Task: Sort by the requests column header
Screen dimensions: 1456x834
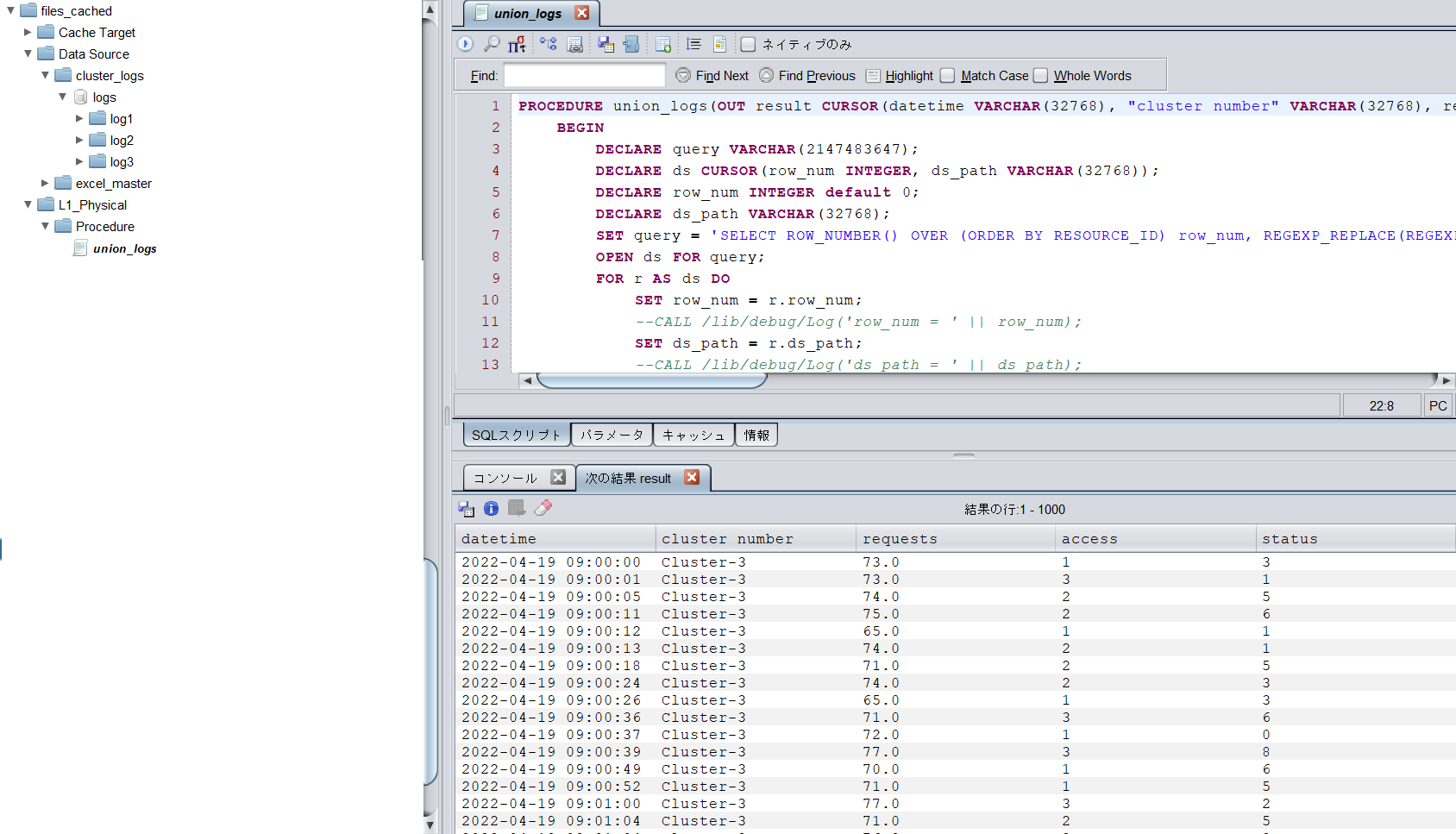Action: tap(956, 539)
